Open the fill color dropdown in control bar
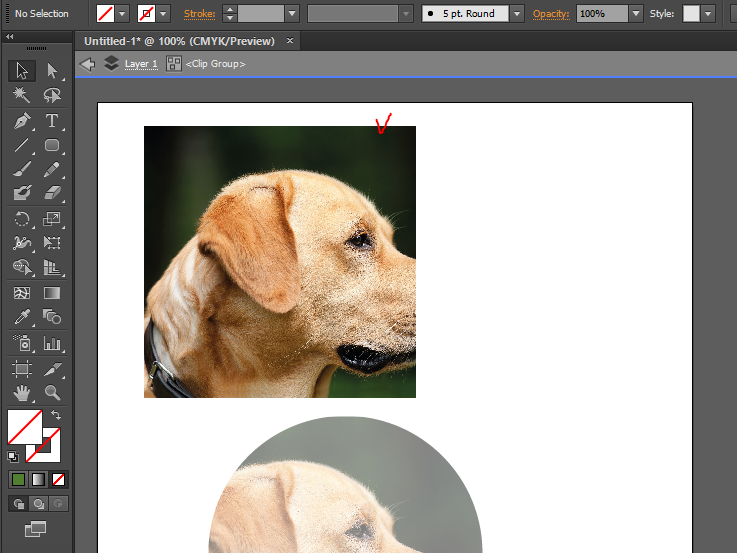Image resolution: width=737 pixels, height=553 pixels. tap(122, 14)
